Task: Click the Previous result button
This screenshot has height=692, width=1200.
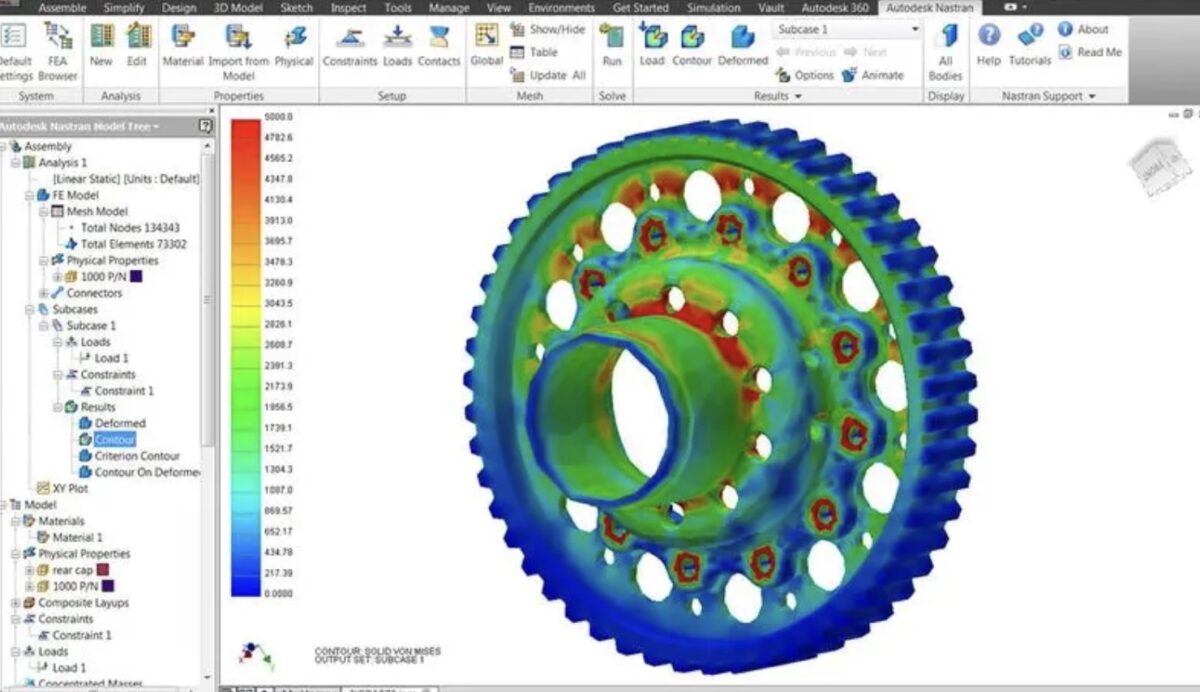Action: (806, 52)
